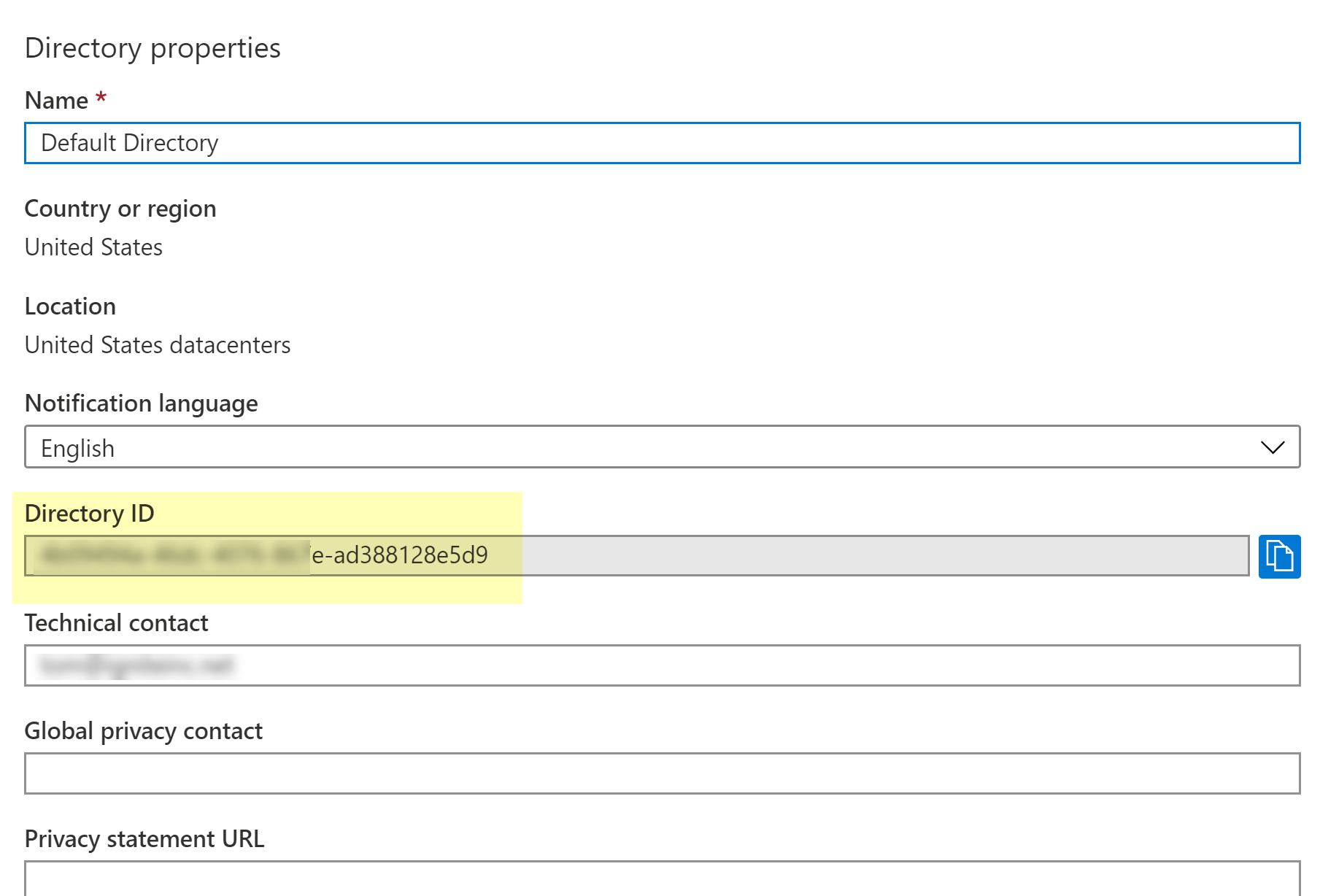Click the Notification language label

pos(141,403)
